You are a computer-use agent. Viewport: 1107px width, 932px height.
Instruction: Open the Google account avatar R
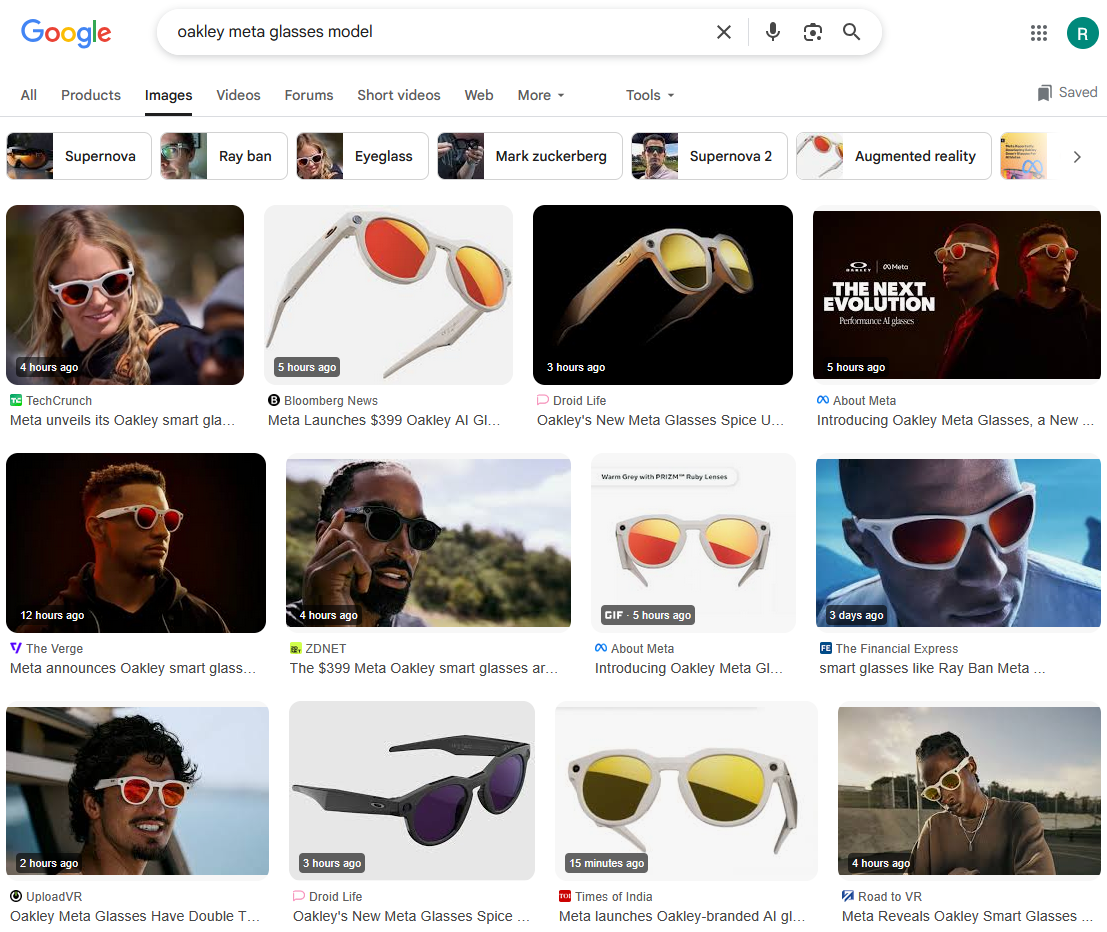[x=1082, y=32]
